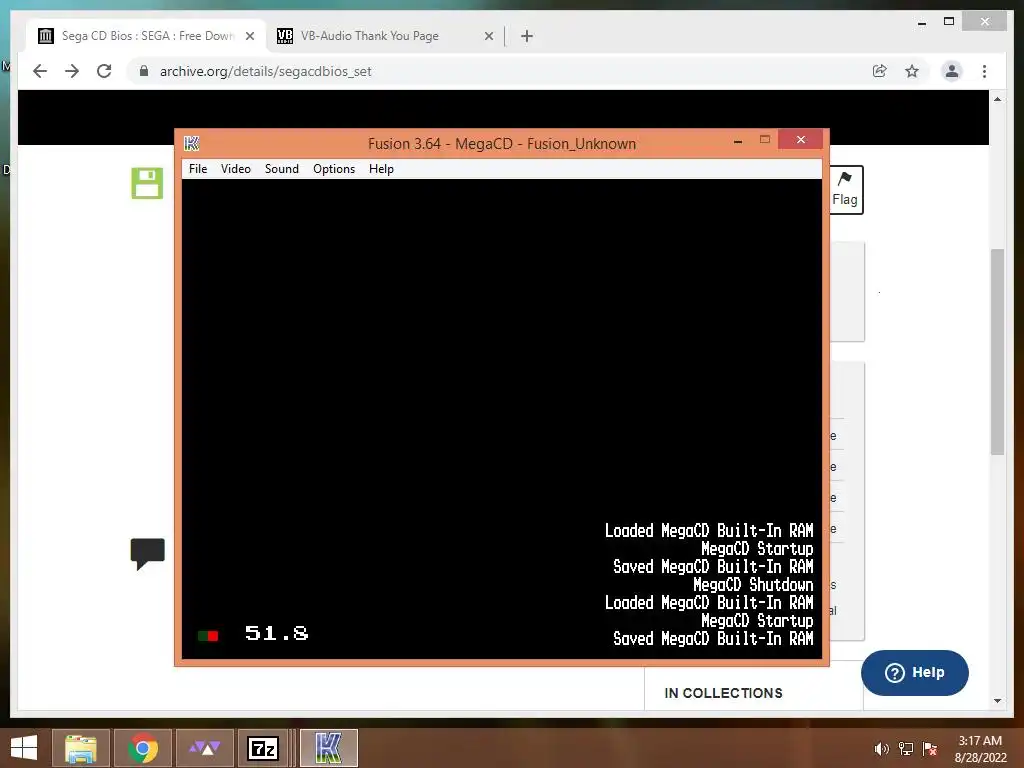1024x768 pixels.
Task: Reload the archive.org page
Action: pyautogui.click(x=104, y=71)
